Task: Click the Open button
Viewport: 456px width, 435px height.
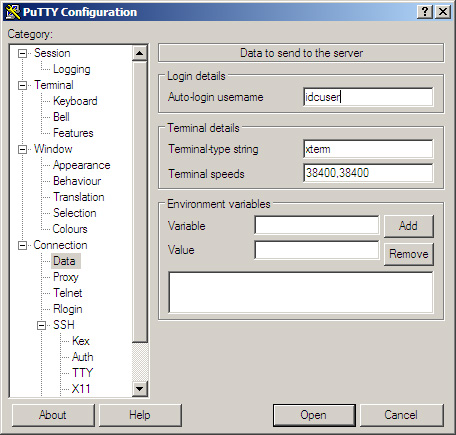Action: pos(314,415)
